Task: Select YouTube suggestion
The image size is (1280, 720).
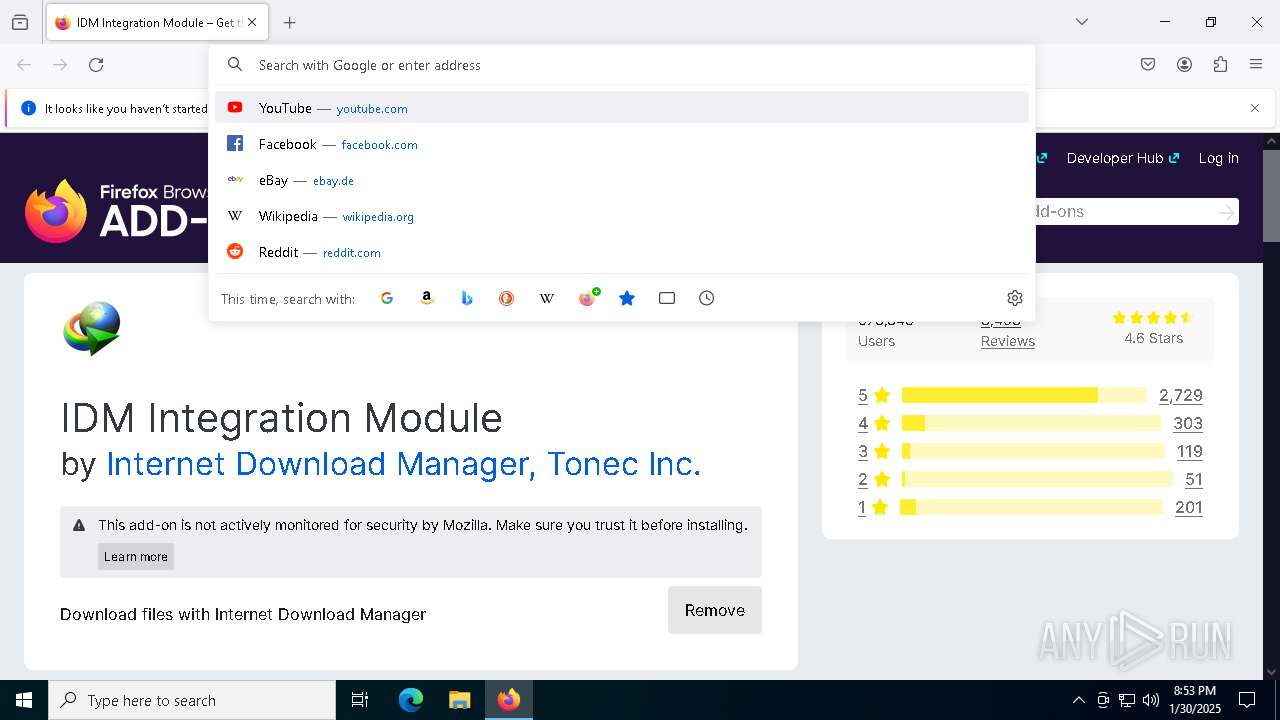Action: (622, 108)
